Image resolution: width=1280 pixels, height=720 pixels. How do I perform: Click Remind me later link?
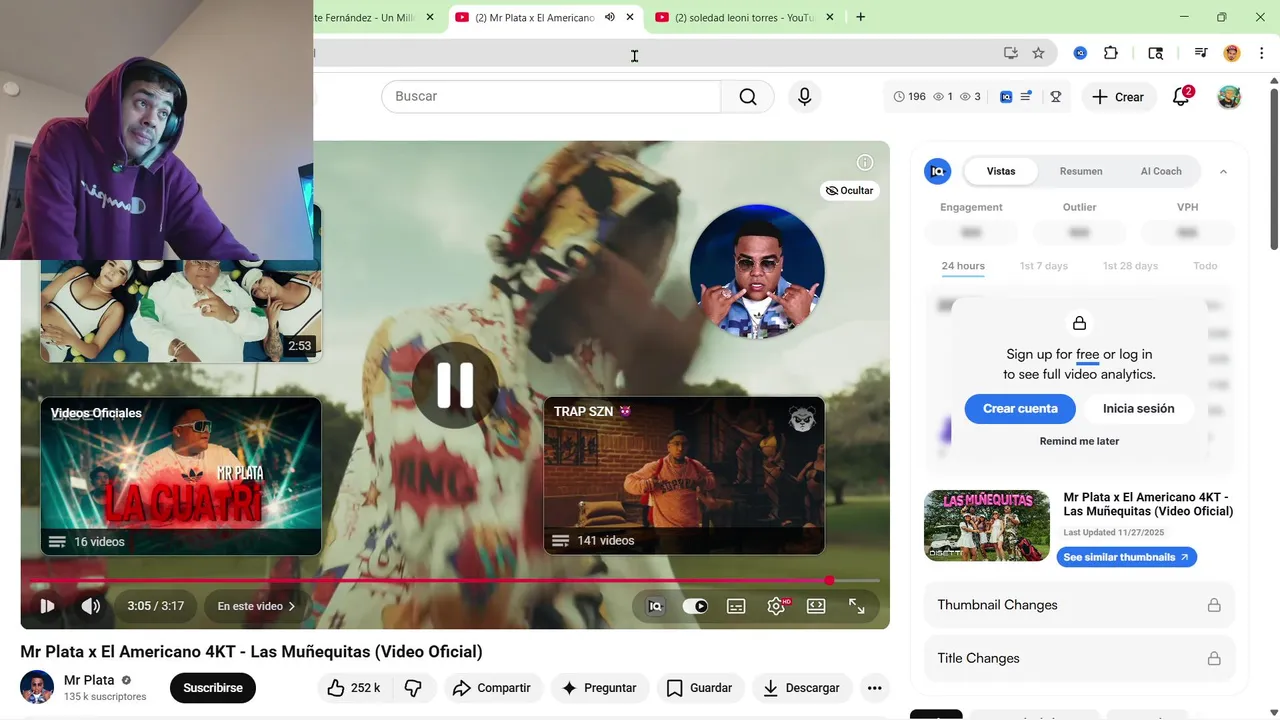[1079, 441]
